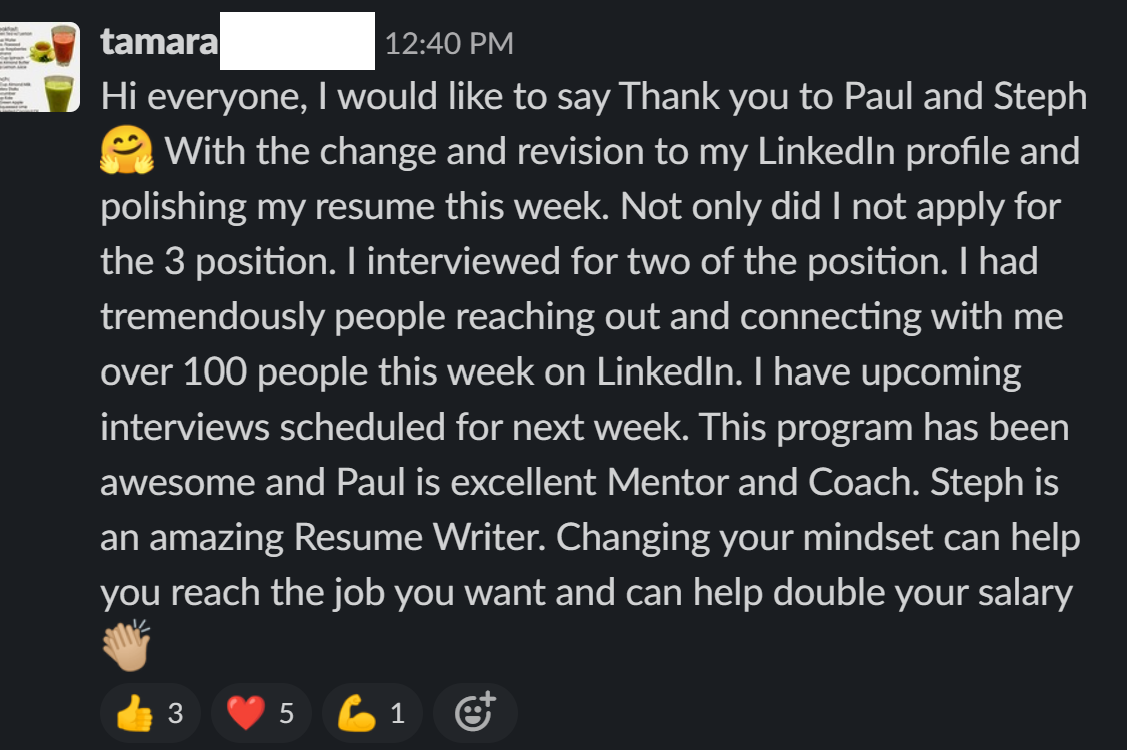This screenshot has height=750, width=1127.
Task: Click the redacted surname block
Action: click(x=297, y=41)
